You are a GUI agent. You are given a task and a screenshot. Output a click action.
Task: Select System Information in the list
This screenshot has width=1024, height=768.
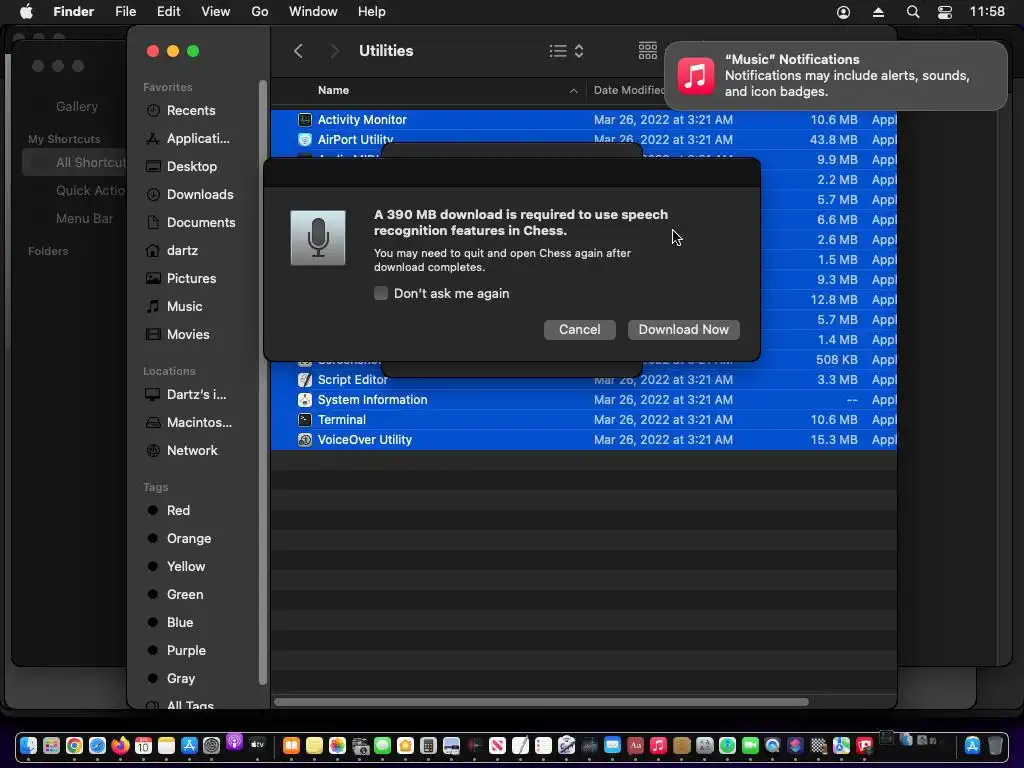pyautogui.click(x=583, y=400)
